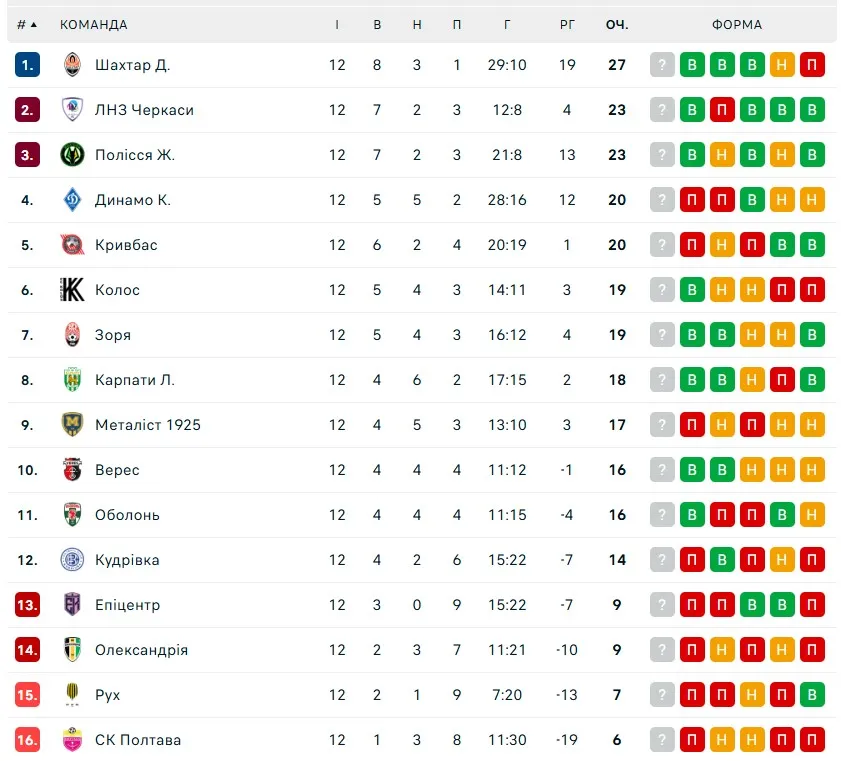Click the Karpaty L. club crest

(x=71, y=380)
